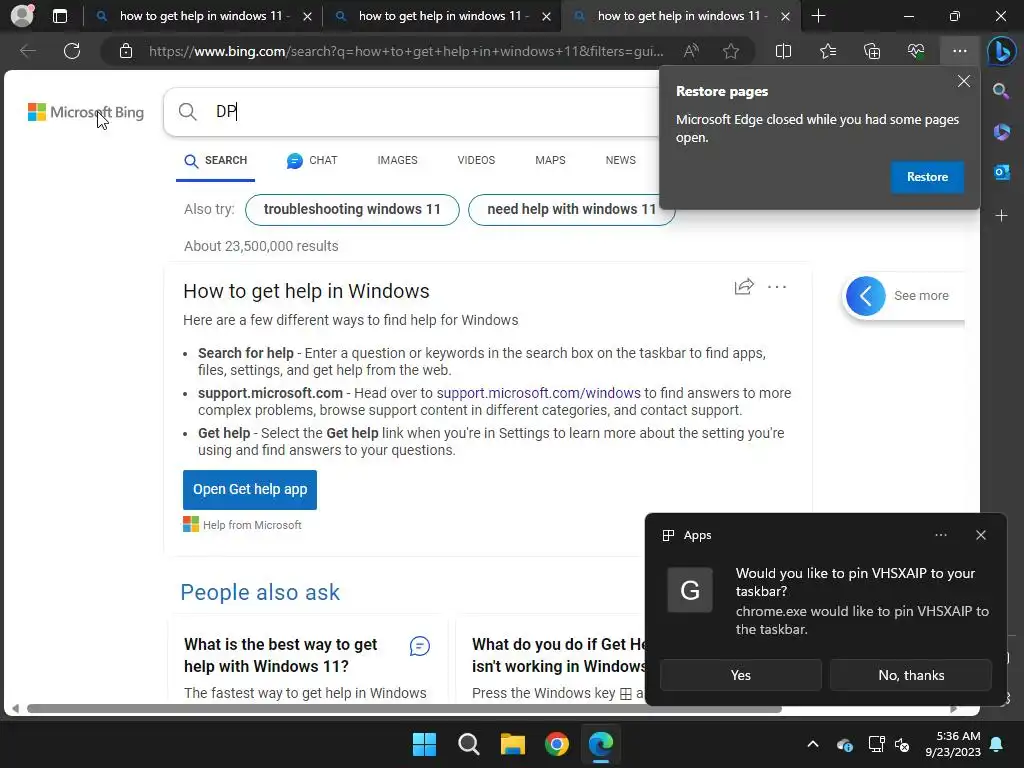Image resolution: width=1024 pixels, height=768 pixels.
Task: Click the site info lock icon
Action: tap(126, 51)
